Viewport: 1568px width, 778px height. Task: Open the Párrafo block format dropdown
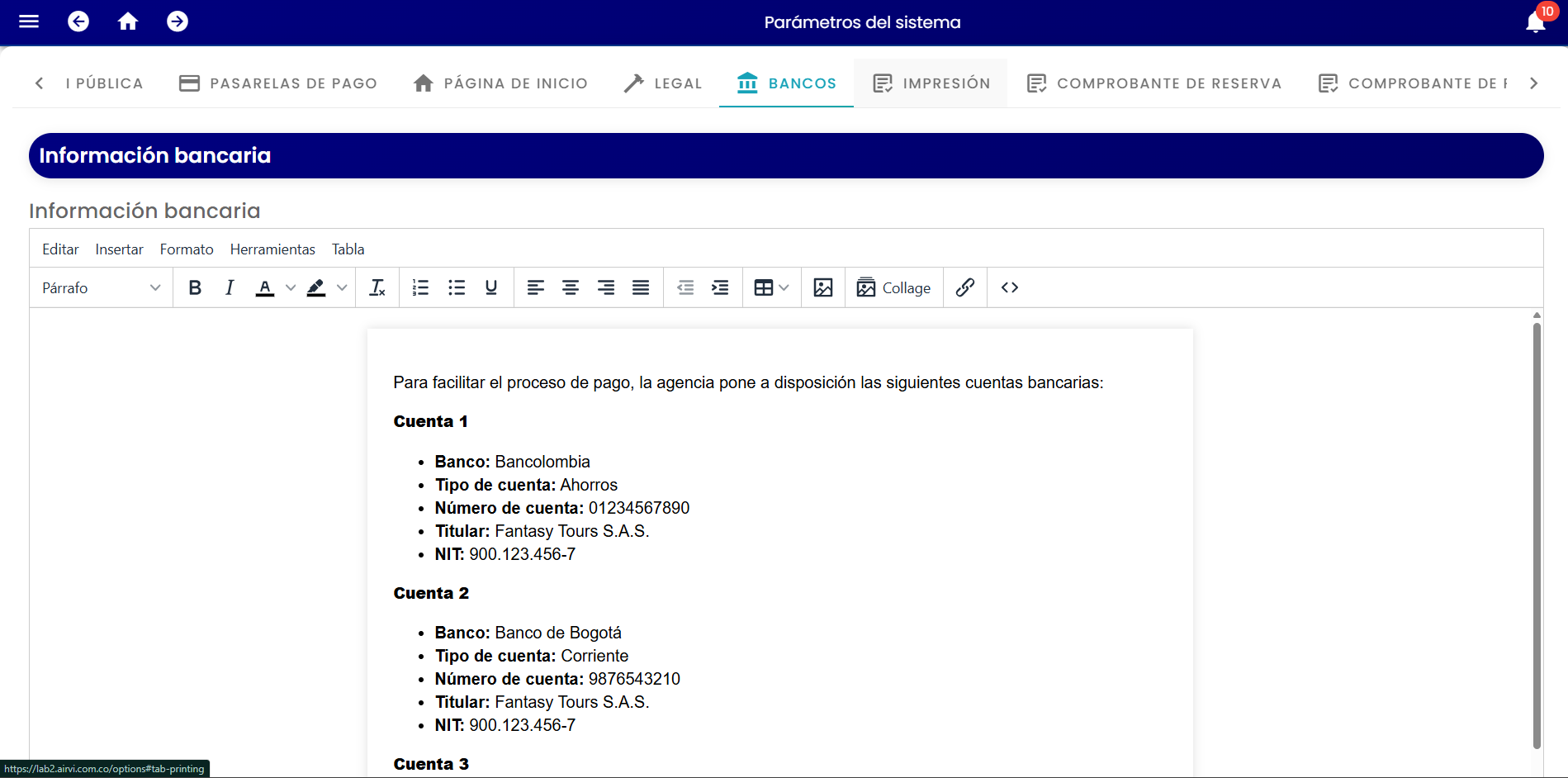101,287
